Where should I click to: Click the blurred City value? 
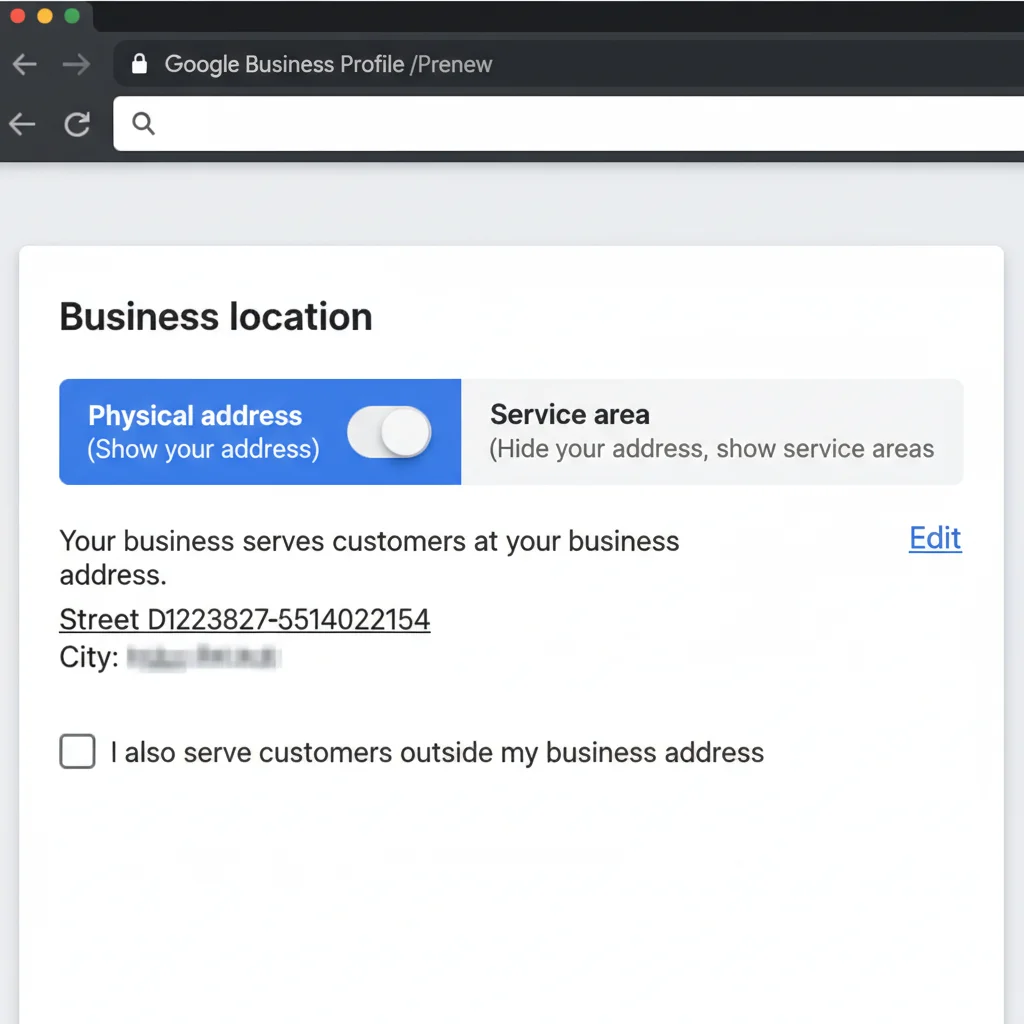point(204,657)
